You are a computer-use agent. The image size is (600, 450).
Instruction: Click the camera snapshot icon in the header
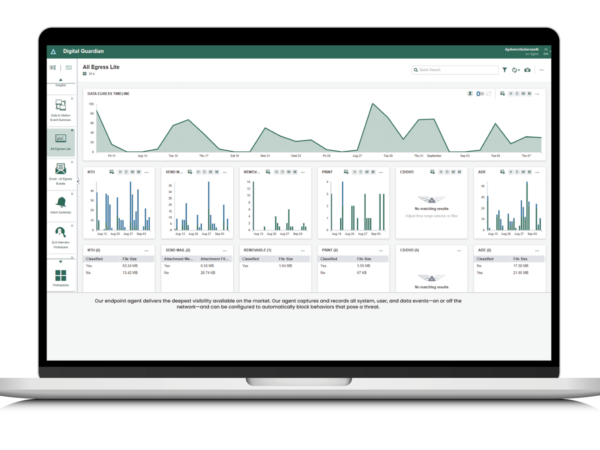tap(528, 70)
